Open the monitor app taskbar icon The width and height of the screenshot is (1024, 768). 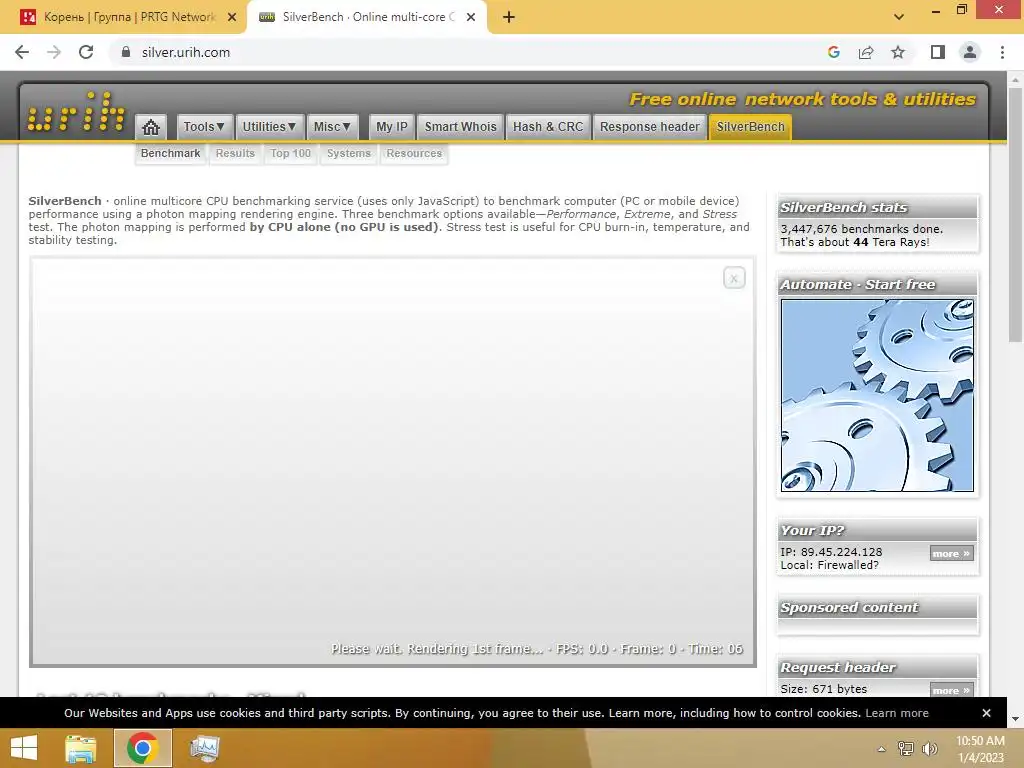pyautogui.click(x=204, y=748)
